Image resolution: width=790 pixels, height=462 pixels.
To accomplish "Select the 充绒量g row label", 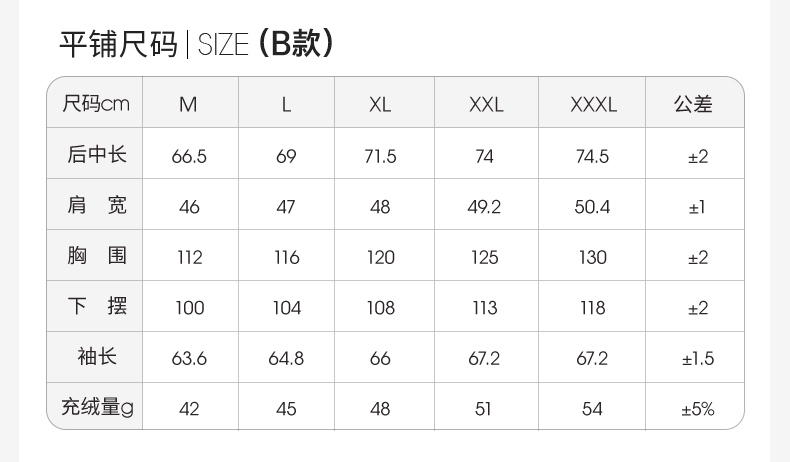I will [97, 407].
